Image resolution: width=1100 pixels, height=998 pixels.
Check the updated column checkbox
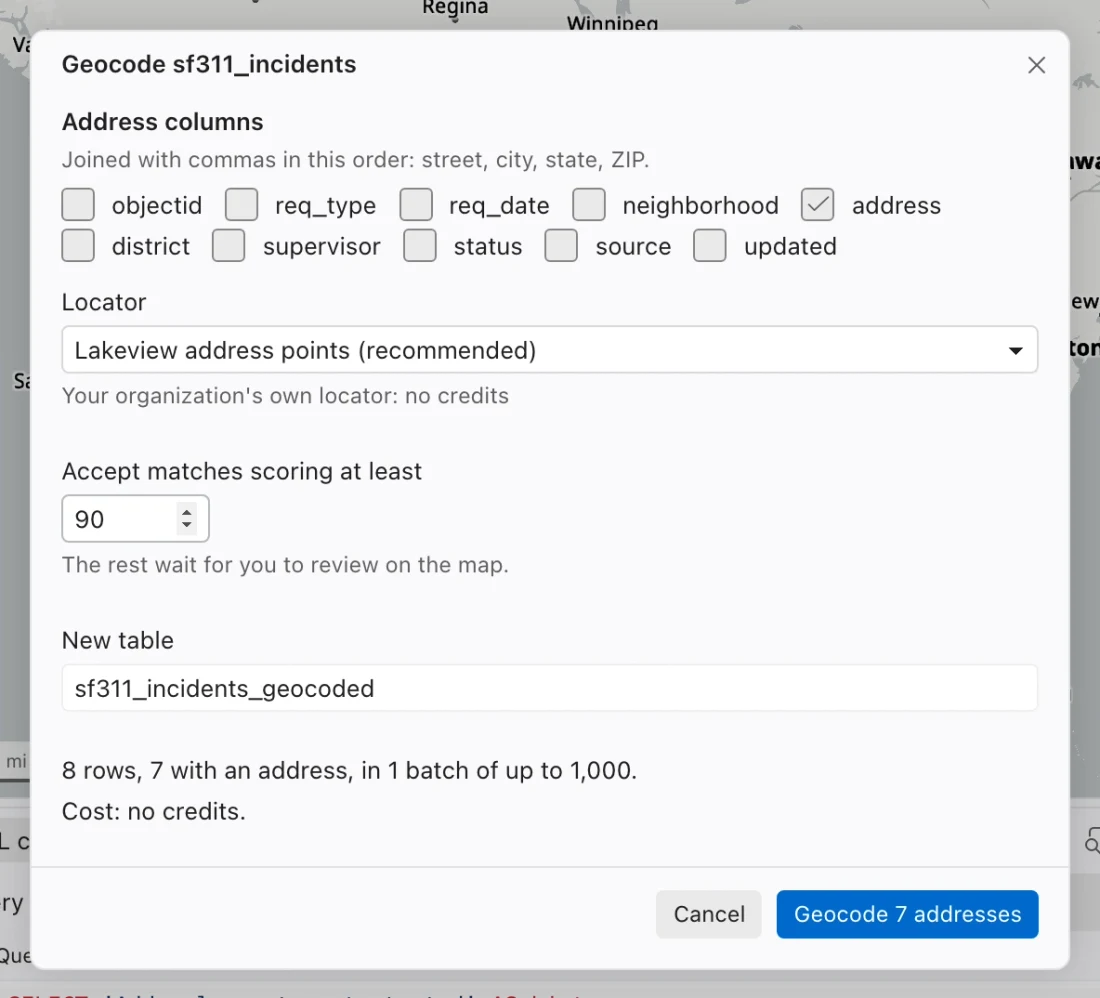point(710,245)
